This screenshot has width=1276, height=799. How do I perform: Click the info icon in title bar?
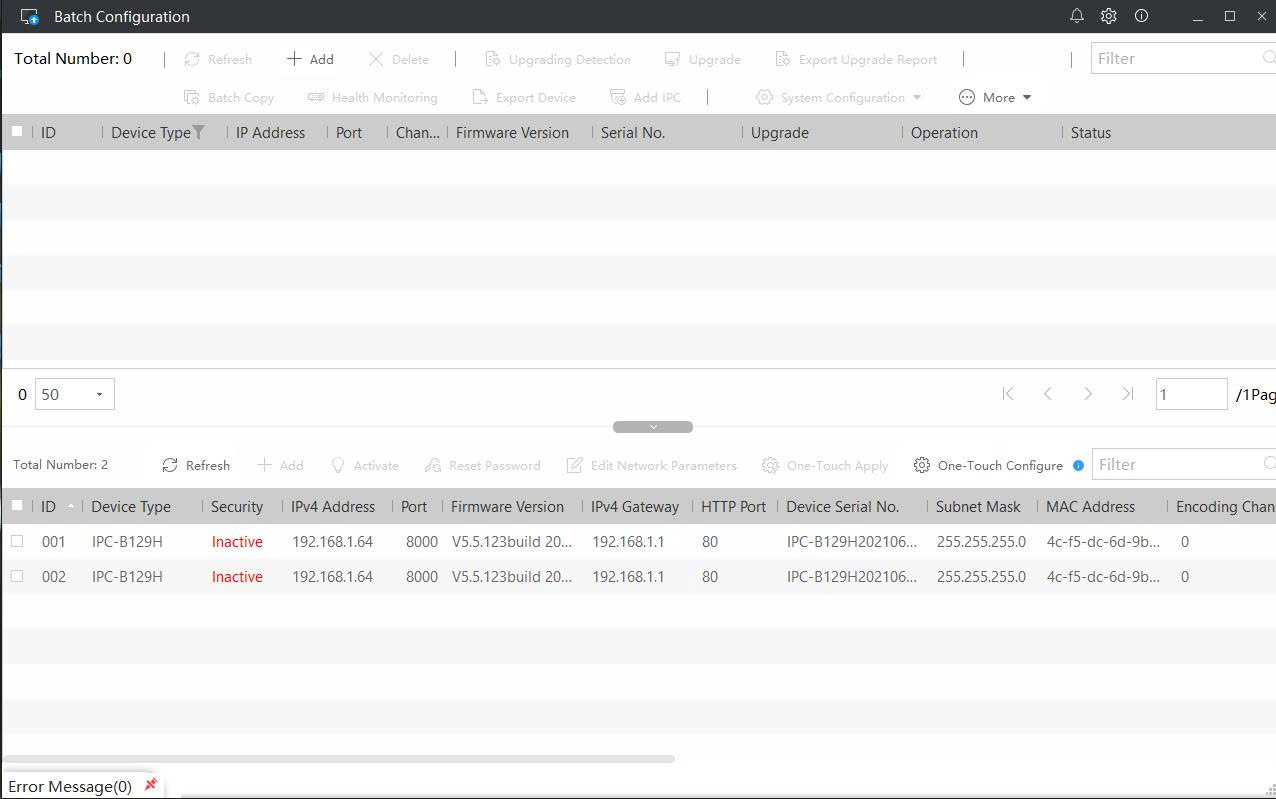[x=1141, y=16]
